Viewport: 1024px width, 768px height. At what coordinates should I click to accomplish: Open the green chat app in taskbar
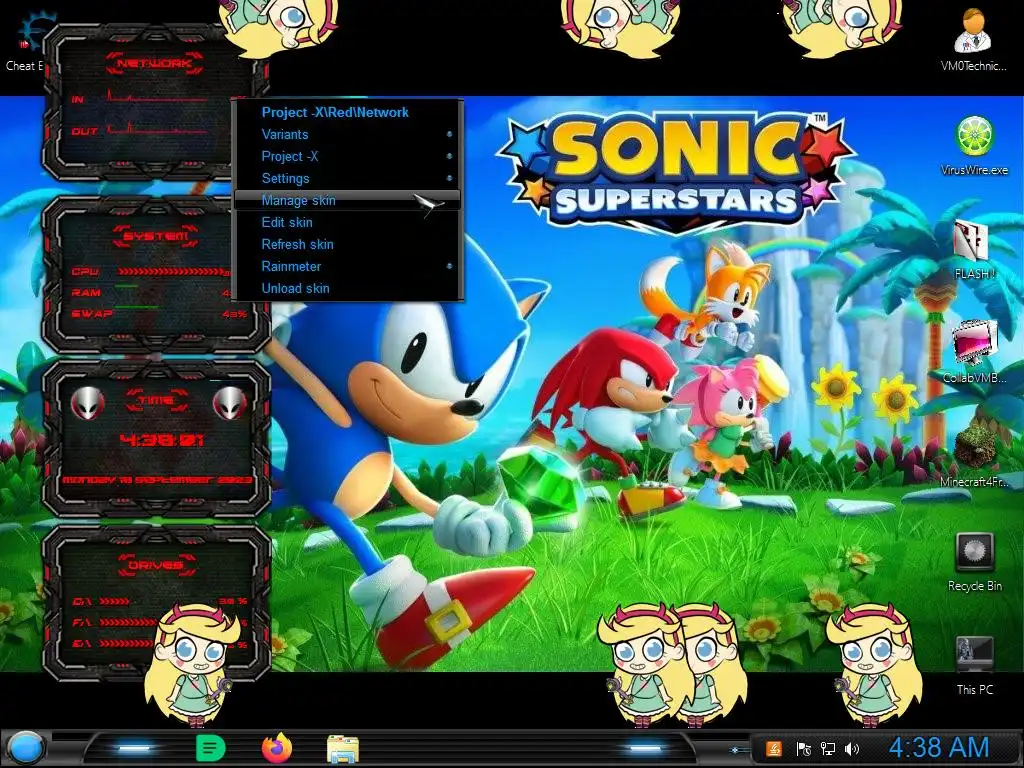coord(210,748)
